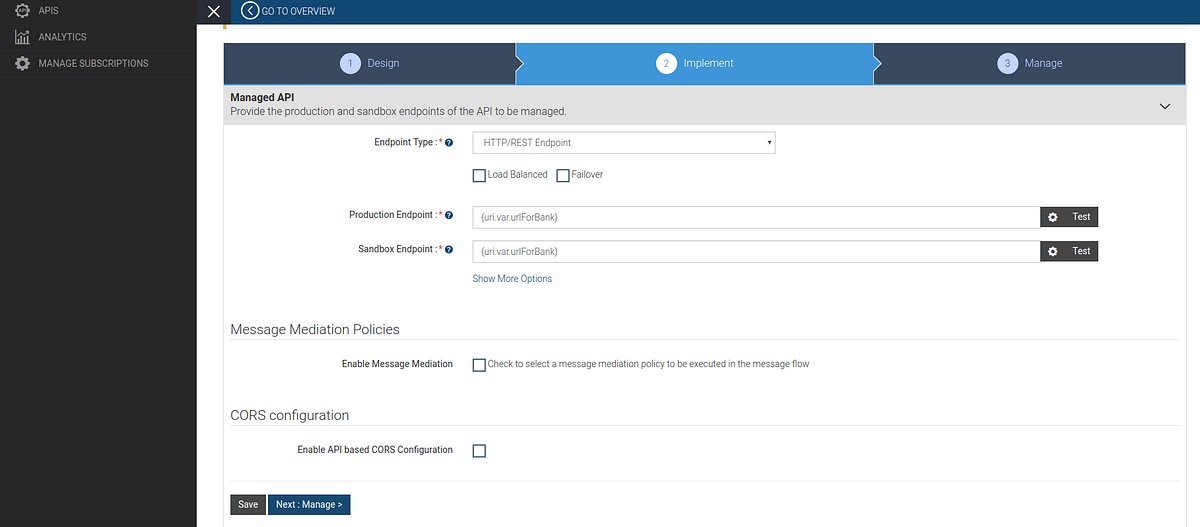The width and height of the screenshot is (1200, 527).
Task: Click the Manage Subscriptions gear icon
Action: point(22,63)
